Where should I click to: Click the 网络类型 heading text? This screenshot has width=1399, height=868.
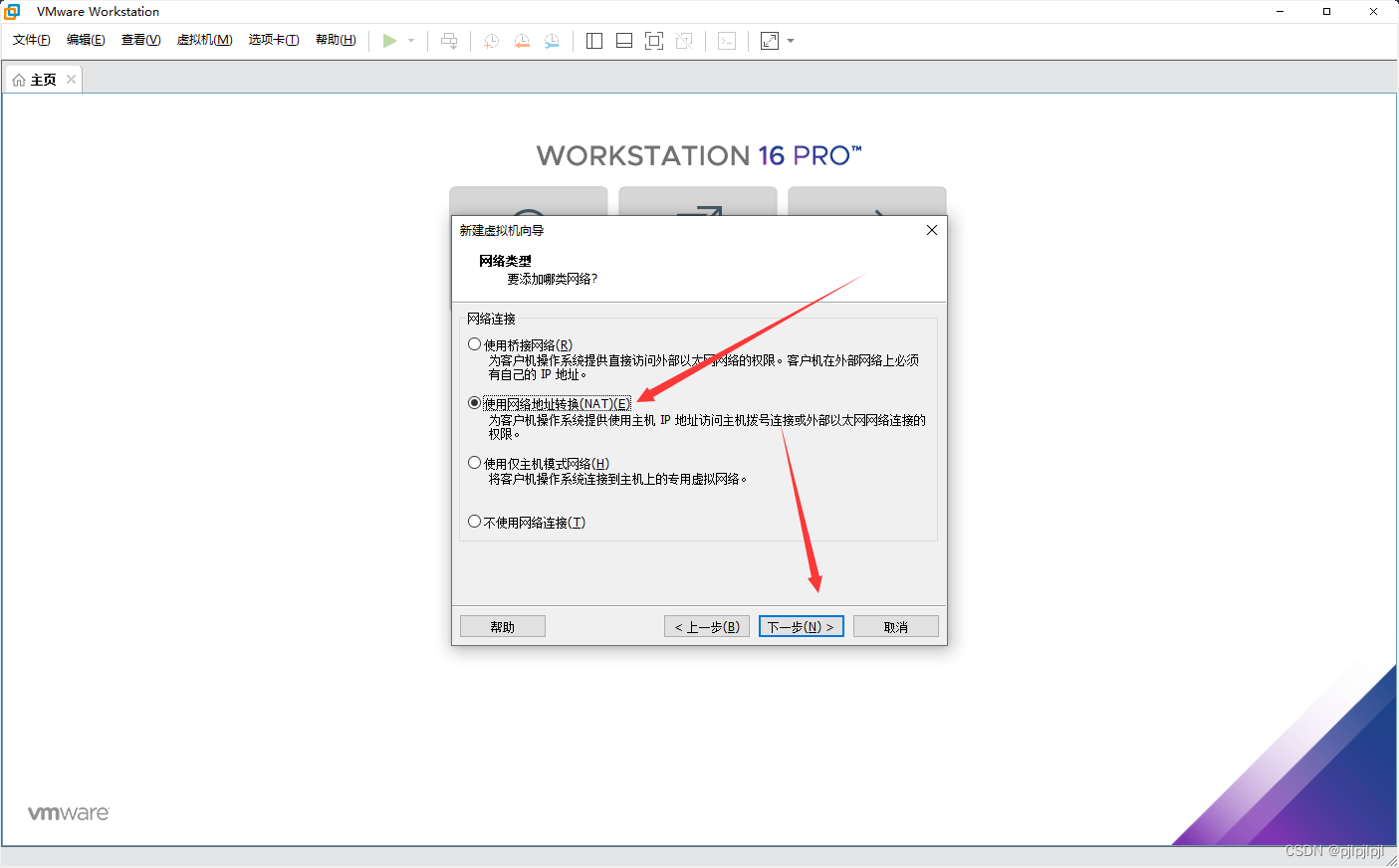click(x=505, y=261)
